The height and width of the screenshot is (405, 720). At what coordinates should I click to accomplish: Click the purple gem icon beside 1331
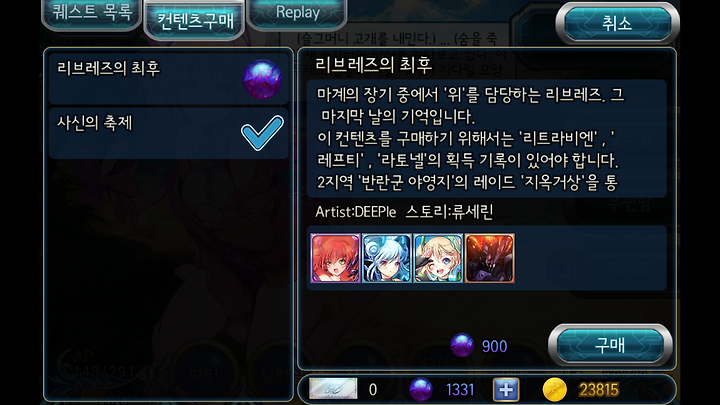[421, 390]
